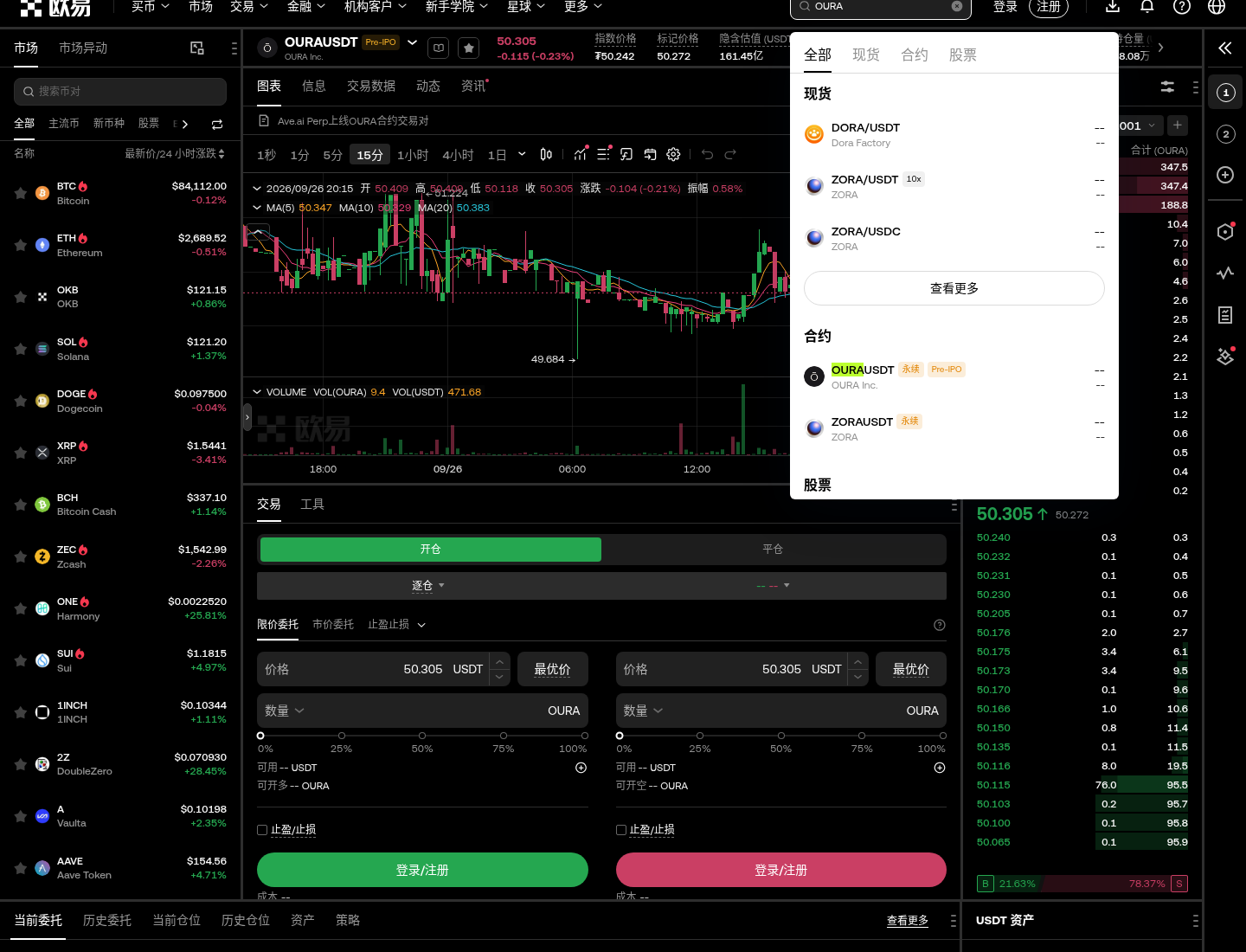Enable take-profit/stop-loss checkbox on buy side
This screenshot has height=952, width=1246.
coord(262,830)
